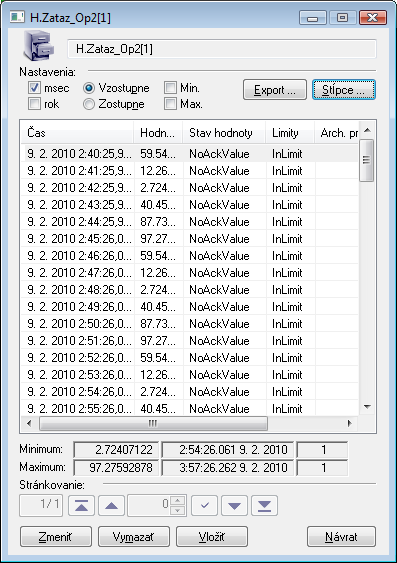This screenshot has height=563, width=397.
Task: Click value 97.27... in 2:51:26 row
Action: (158, 340)
